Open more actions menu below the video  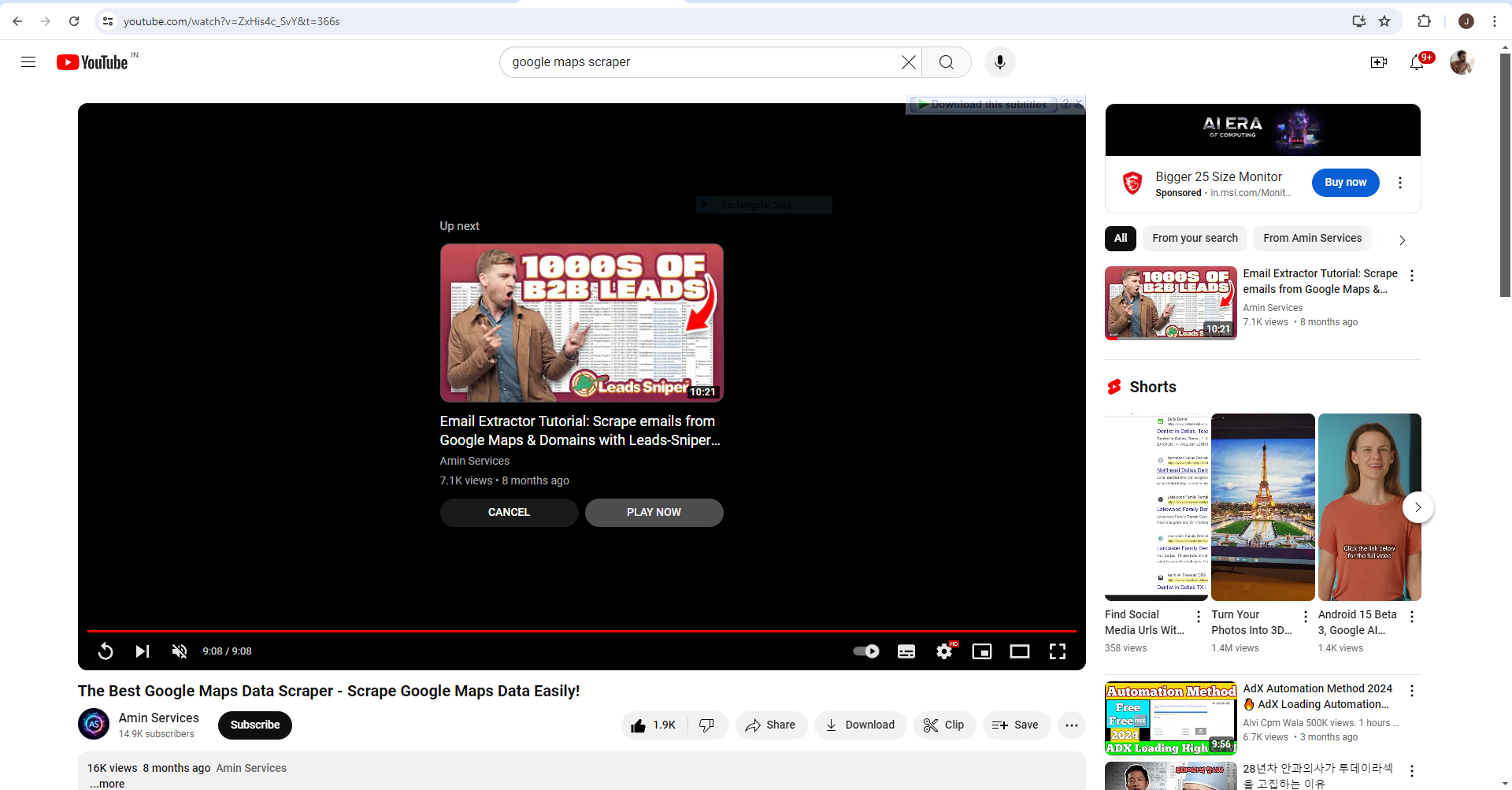1072,725
